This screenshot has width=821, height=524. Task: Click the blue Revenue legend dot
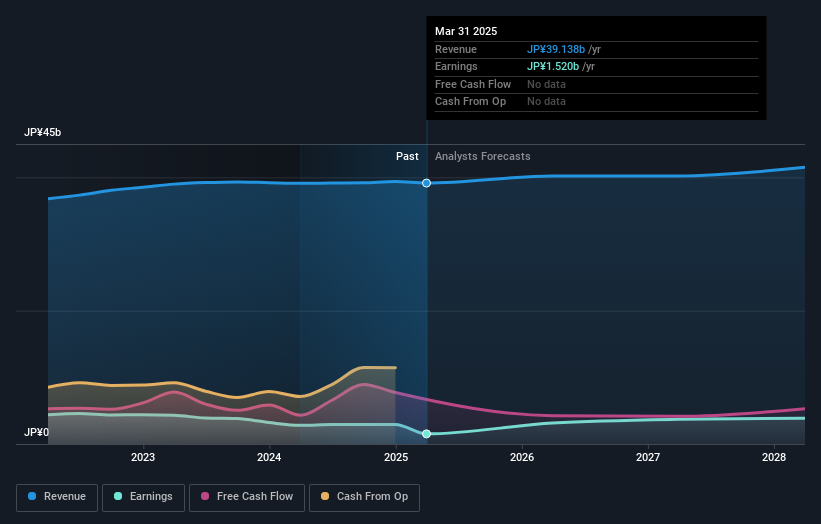click(32, 496)
